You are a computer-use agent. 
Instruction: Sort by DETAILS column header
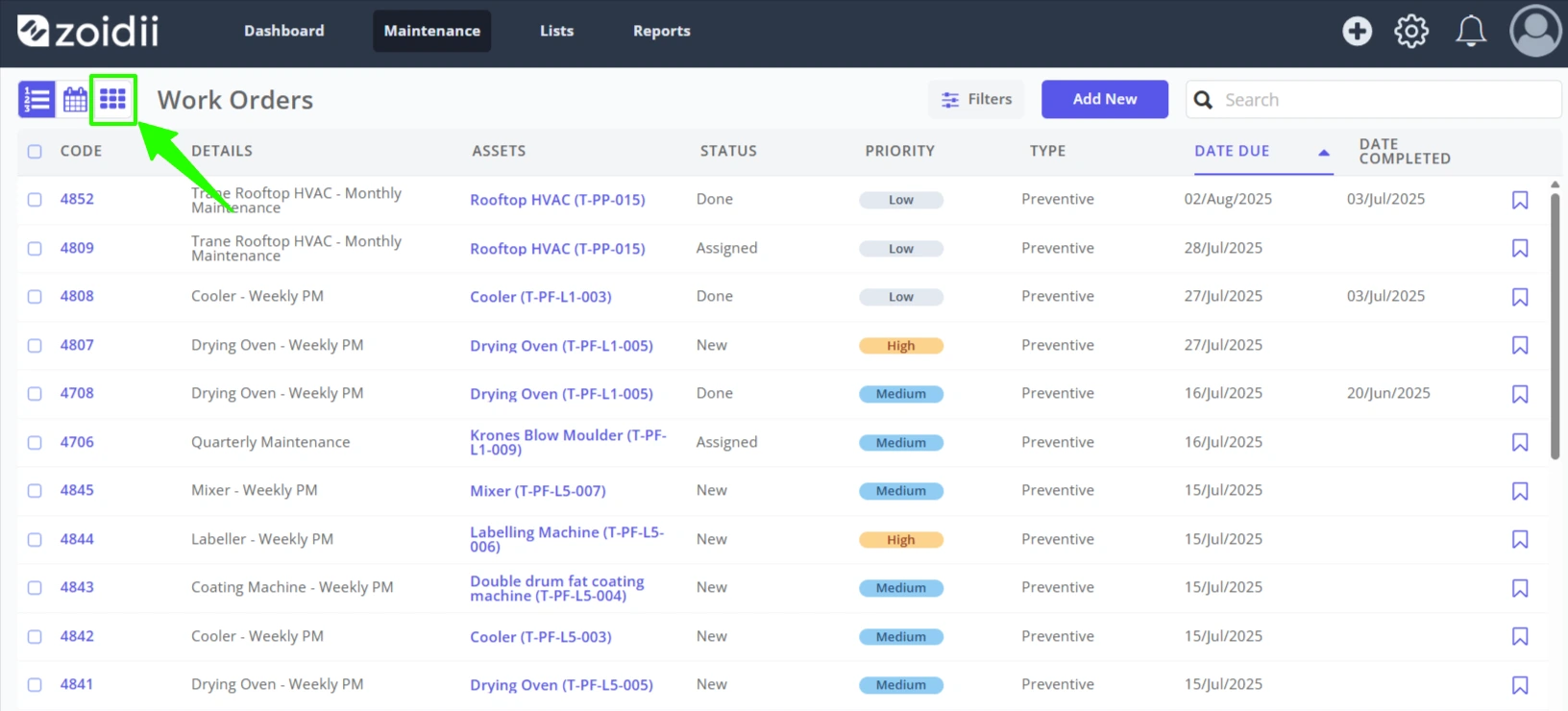(222, 151)
